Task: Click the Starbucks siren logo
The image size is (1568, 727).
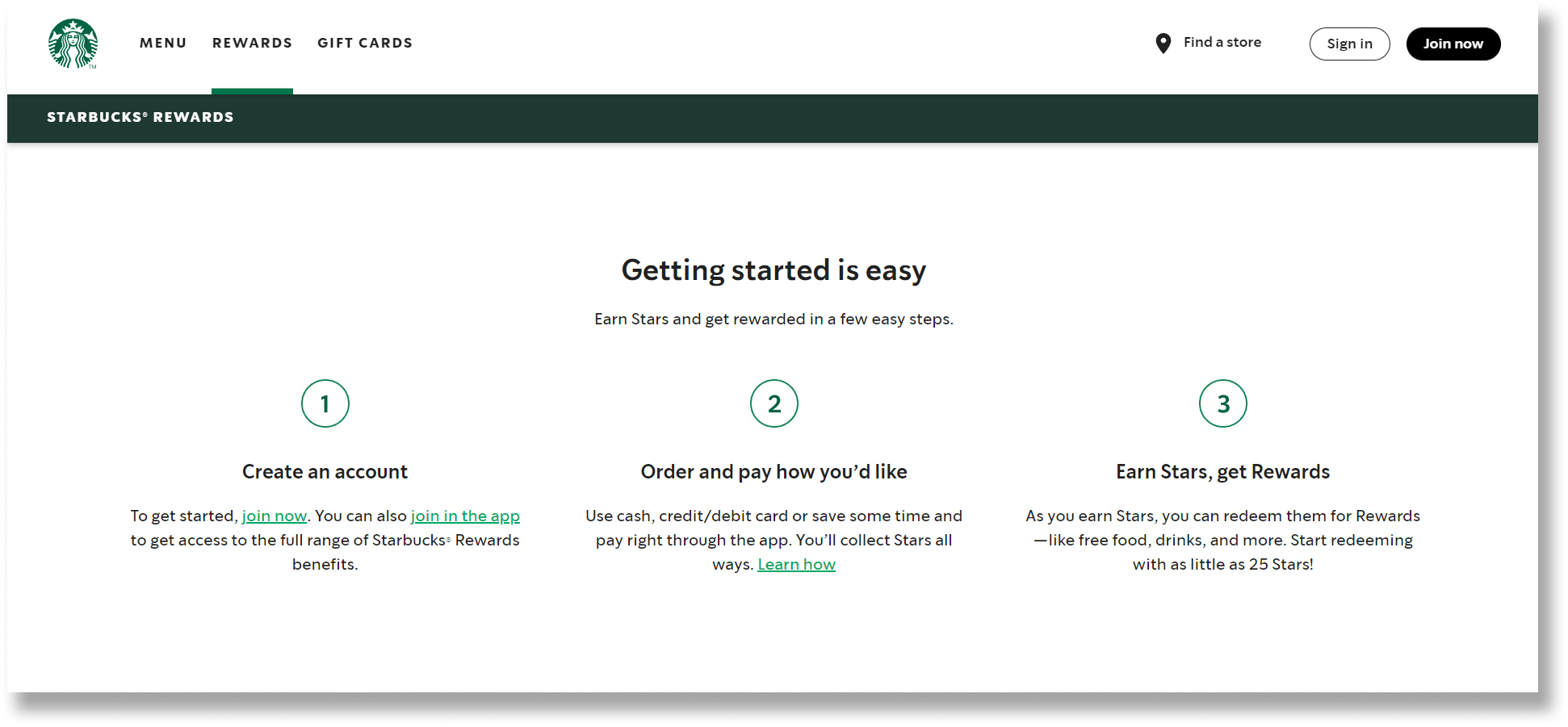Action: point(73,44)
